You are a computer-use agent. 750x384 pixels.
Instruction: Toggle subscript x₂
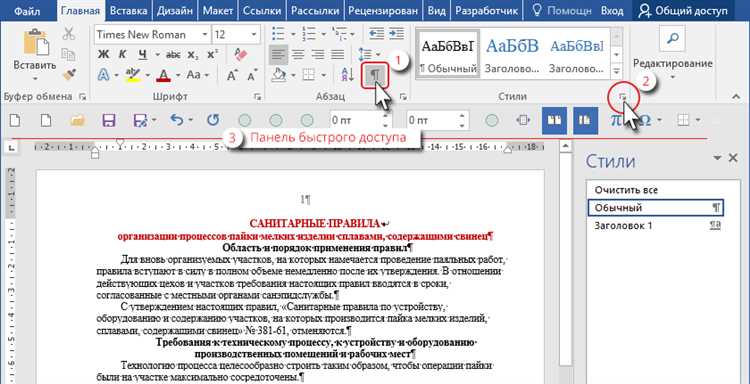point(193,55)
